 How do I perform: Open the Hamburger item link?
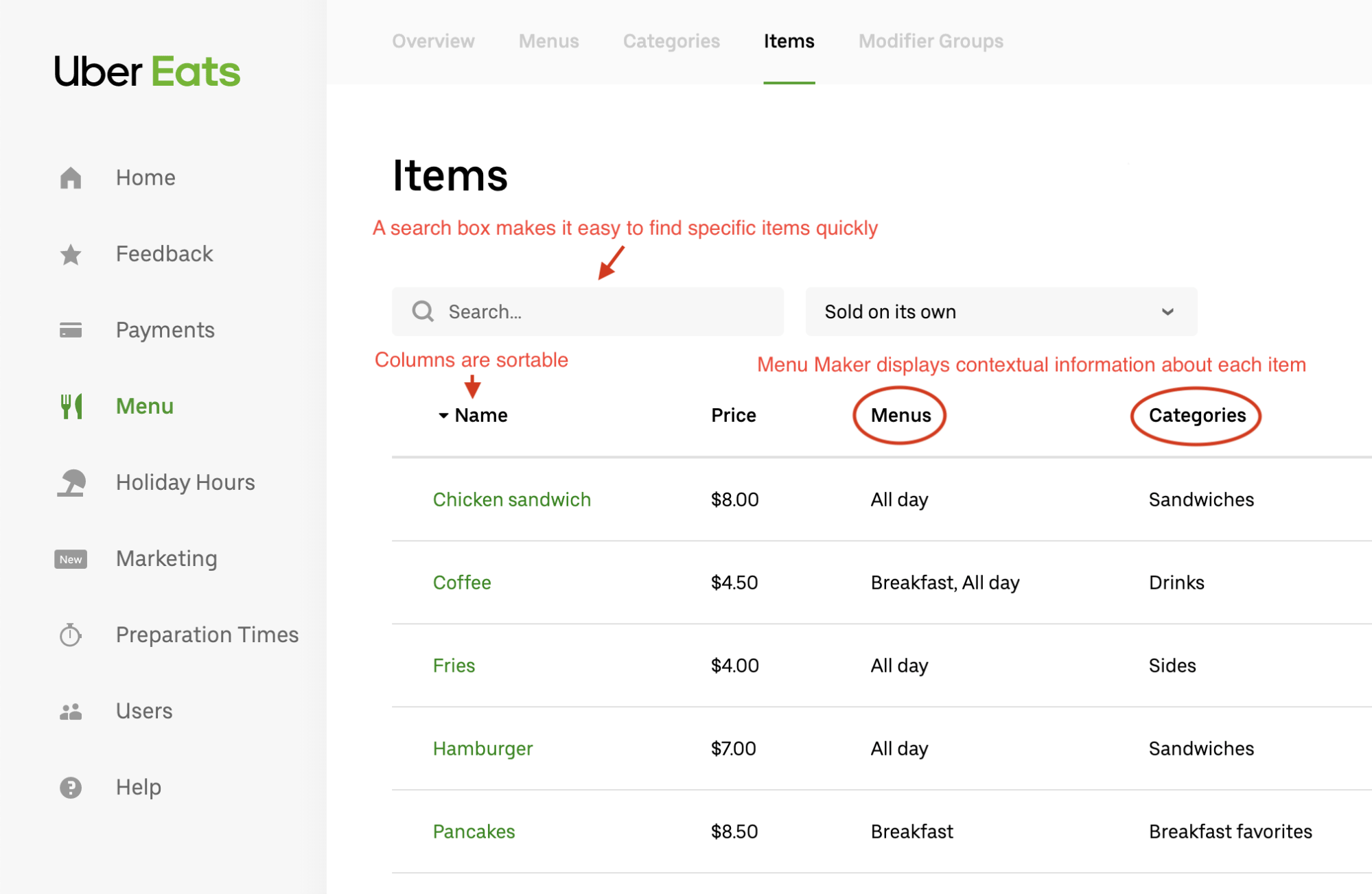[x=482, y=749]
